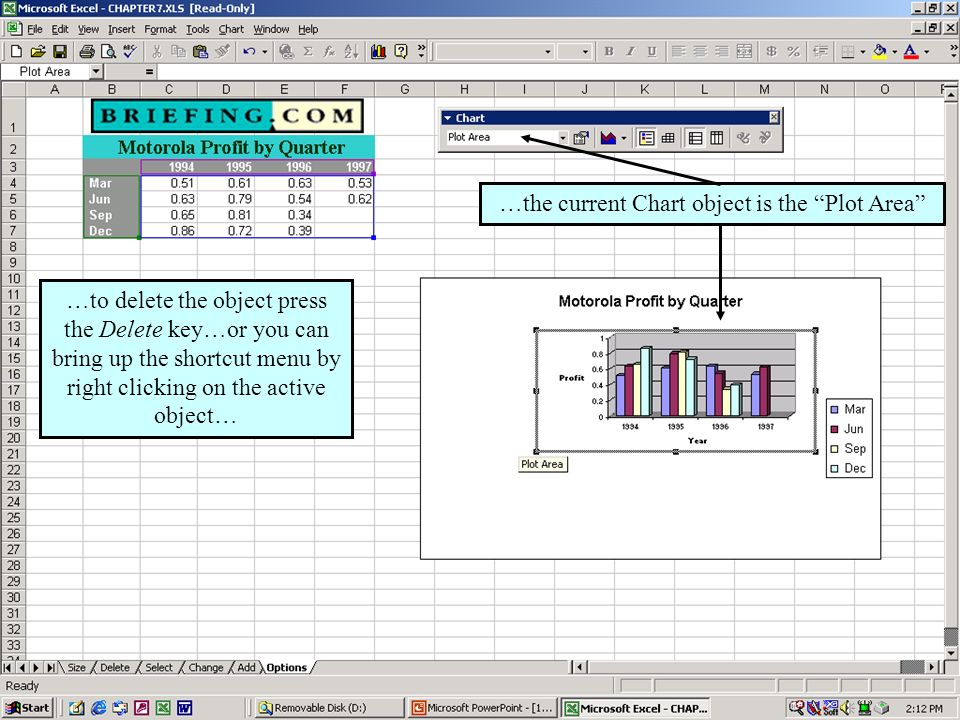Screen dimensions: 960x720
Task: Click the File menu
Action: (x=34, y=29)
